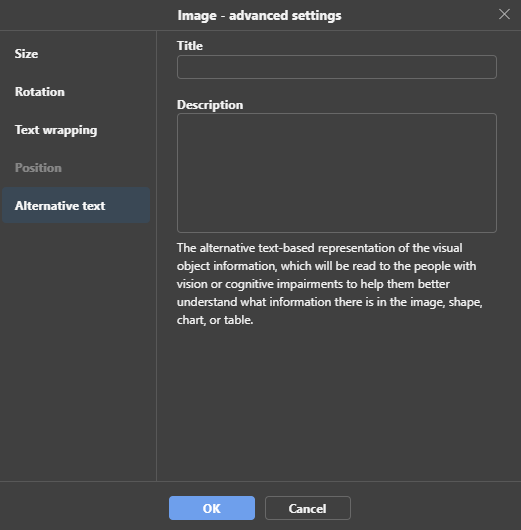Click the 'wrapping' word in sidebar
Image resolution: width=521 pixels, height=530 pixels.
[x=70, y=130]
